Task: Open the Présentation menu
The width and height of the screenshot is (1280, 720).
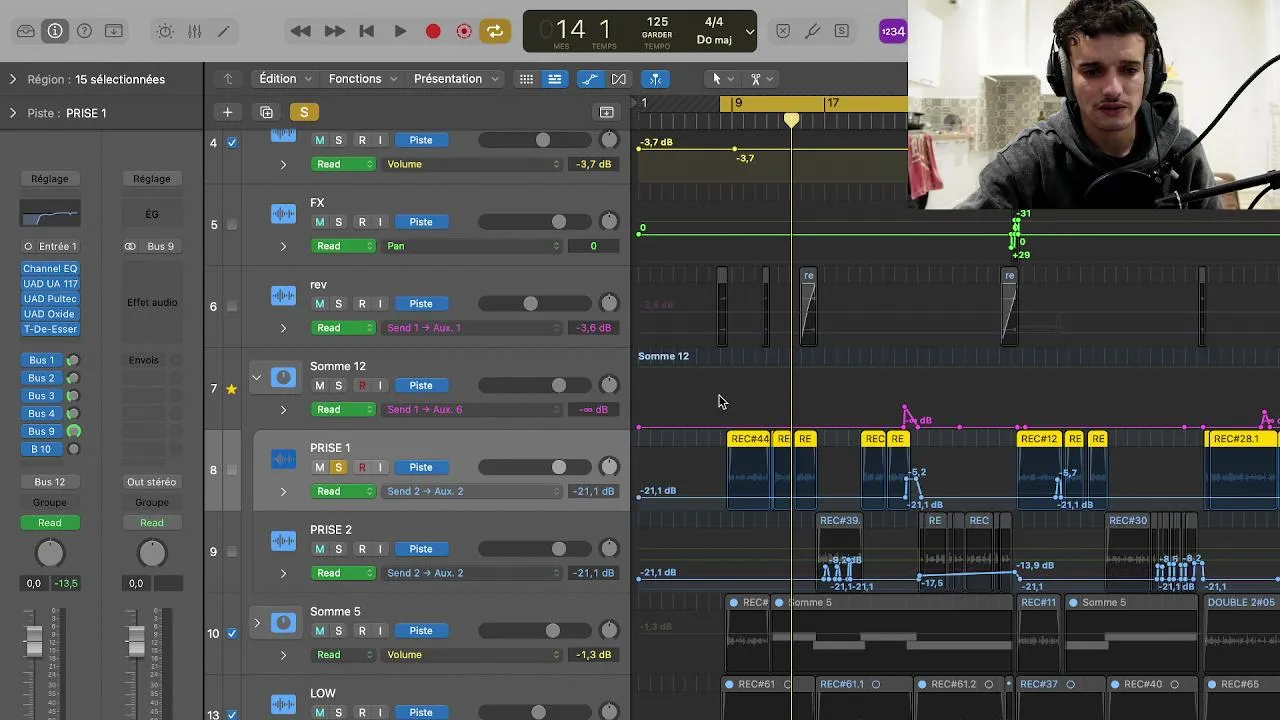Action: coord(456,79)
